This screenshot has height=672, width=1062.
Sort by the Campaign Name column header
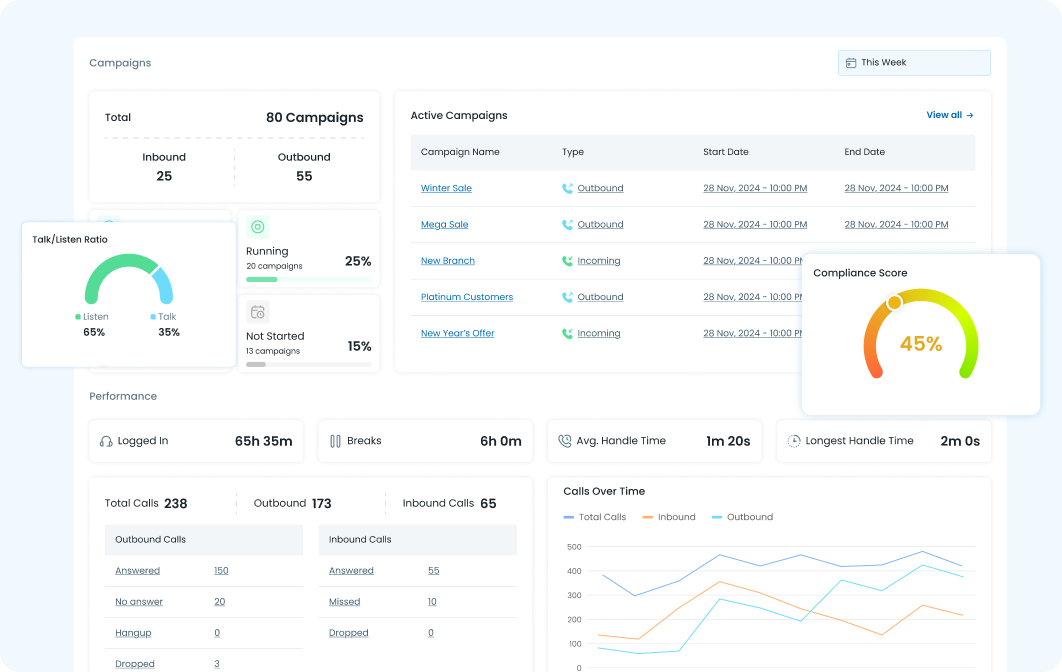[x=460, y=152]
